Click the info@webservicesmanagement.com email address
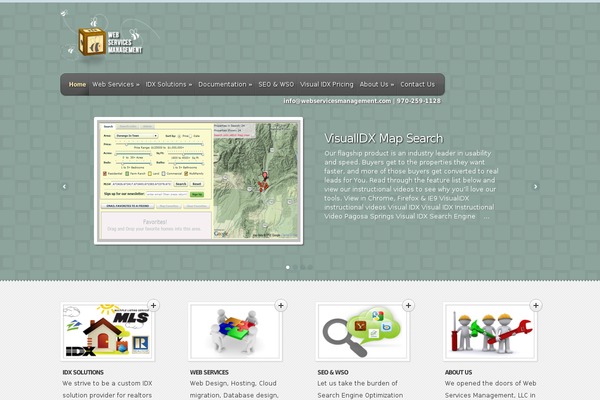This screenshot has width=600, height=400. (x=337, y=101)
